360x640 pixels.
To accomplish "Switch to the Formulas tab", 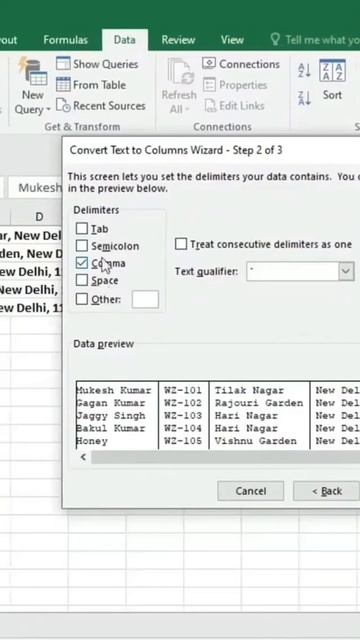I will [x=65, y=40].
